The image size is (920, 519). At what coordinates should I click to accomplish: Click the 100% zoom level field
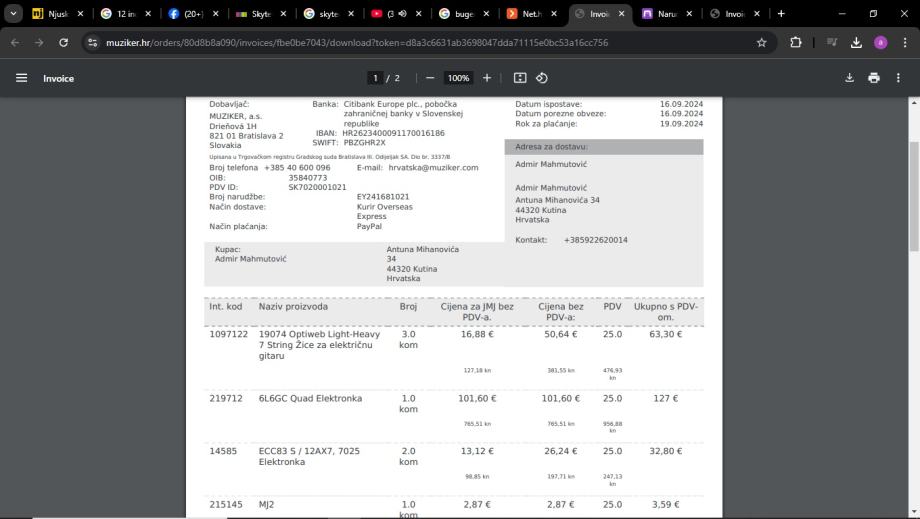tap(458, 78)
